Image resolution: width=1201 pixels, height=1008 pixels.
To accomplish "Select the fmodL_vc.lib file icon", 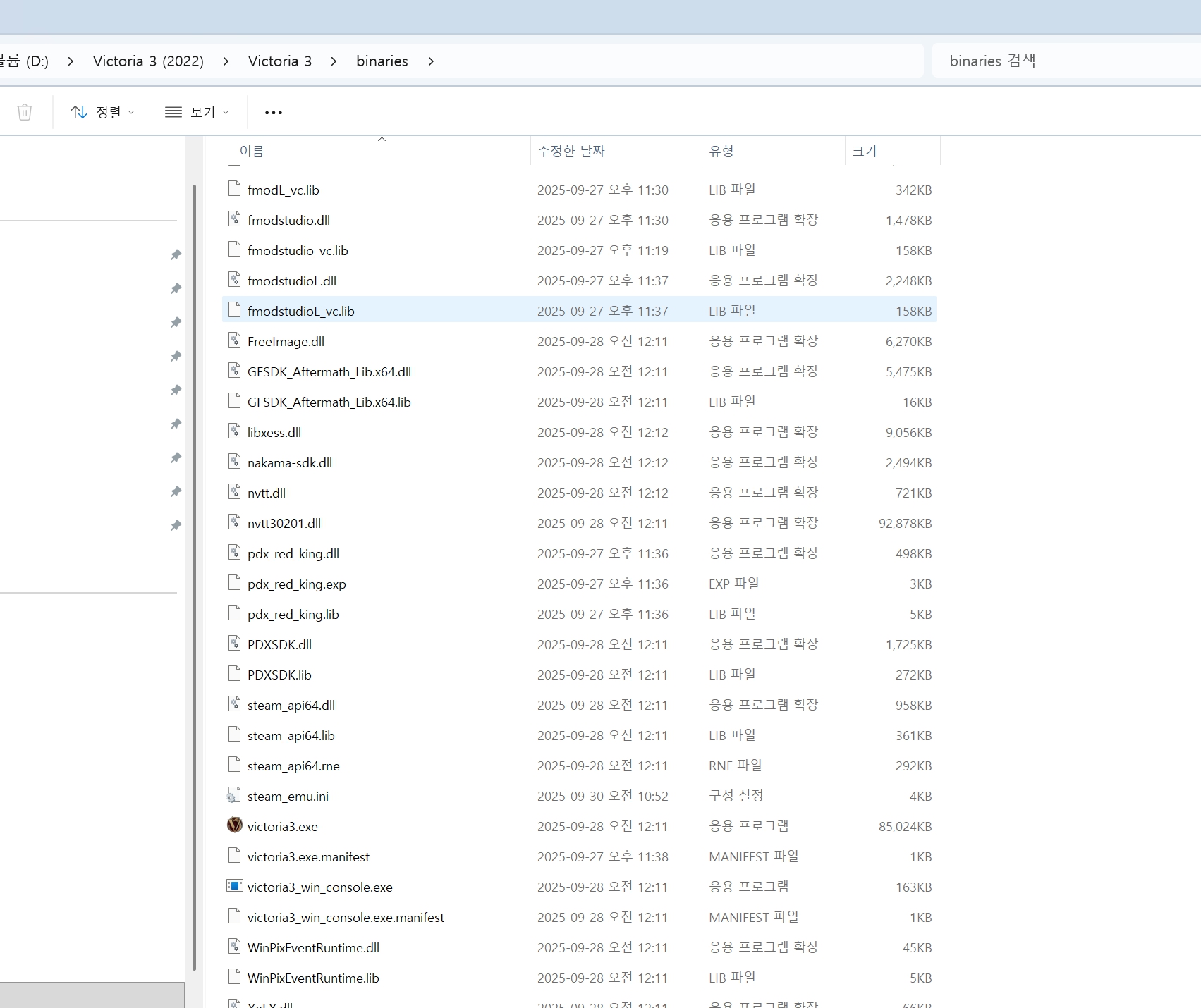I will tap(234, 189).
